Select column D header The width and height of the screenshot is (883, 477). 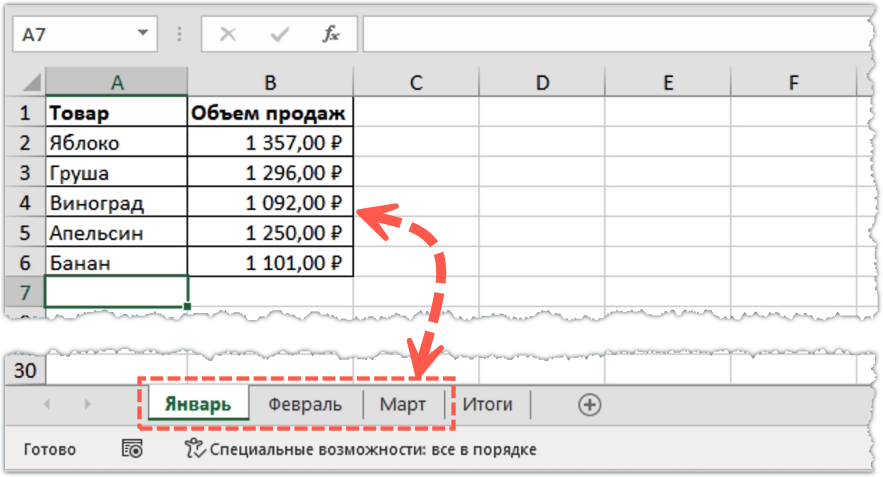542,82
